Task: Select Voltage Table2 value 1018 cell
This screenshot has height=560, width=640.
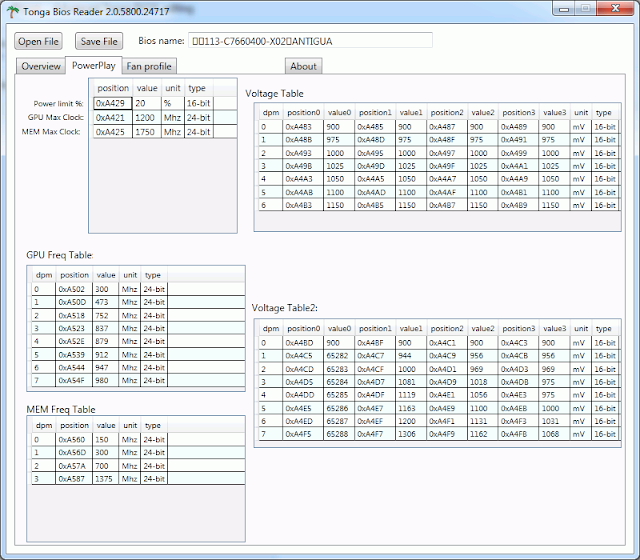Action: [482, 382]
